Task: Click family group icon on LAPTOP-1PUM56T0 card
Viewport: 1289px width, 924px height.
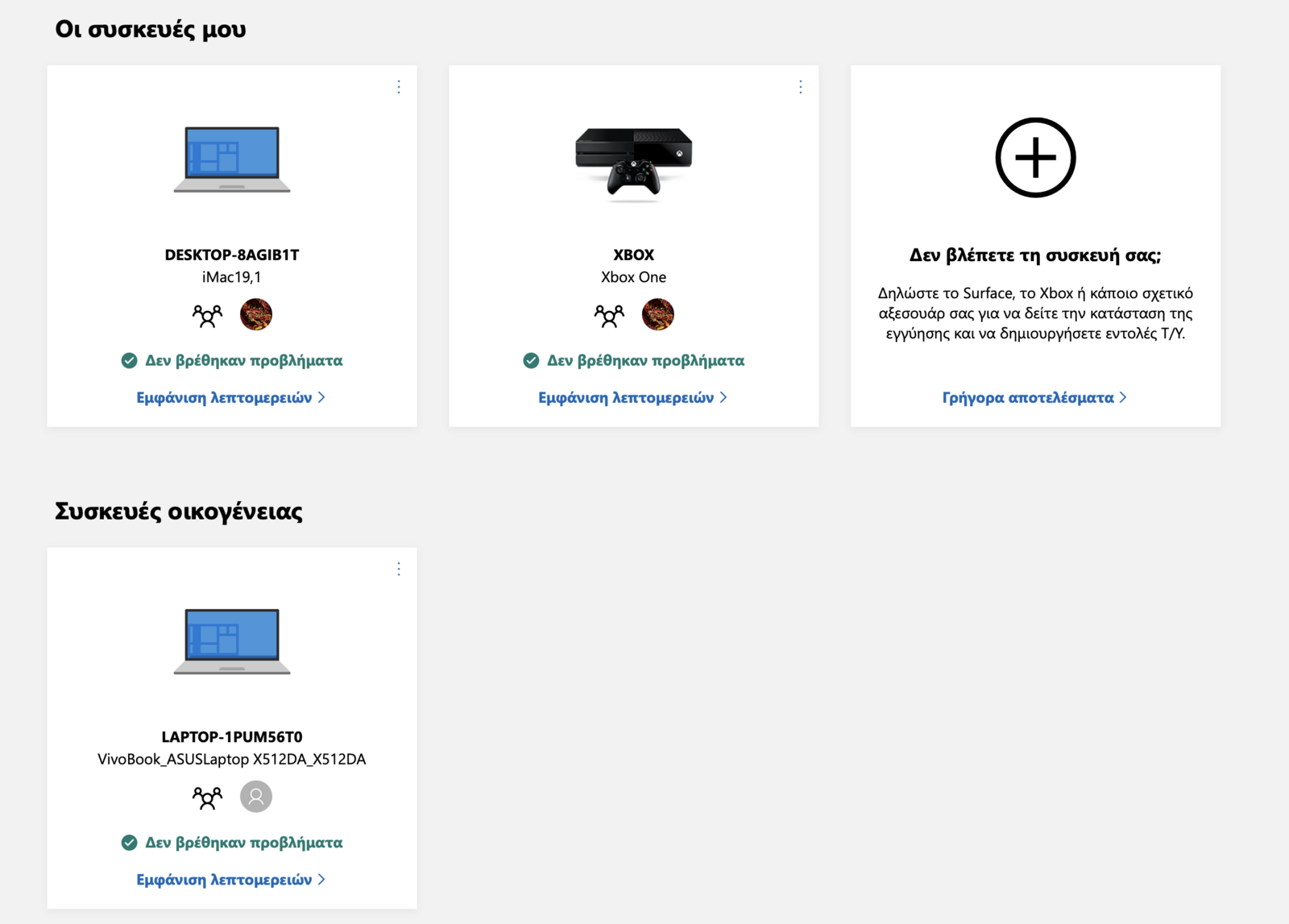Action: 207,798
